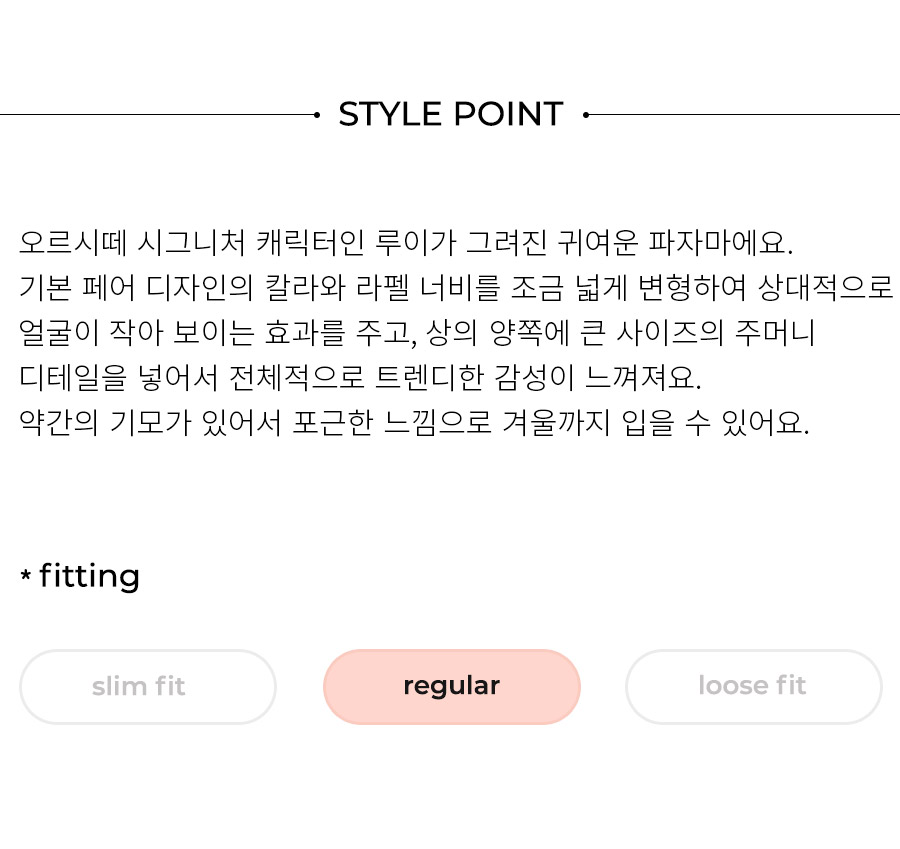Click the horizontal rule right of the heading

click(x=744, y=115)
